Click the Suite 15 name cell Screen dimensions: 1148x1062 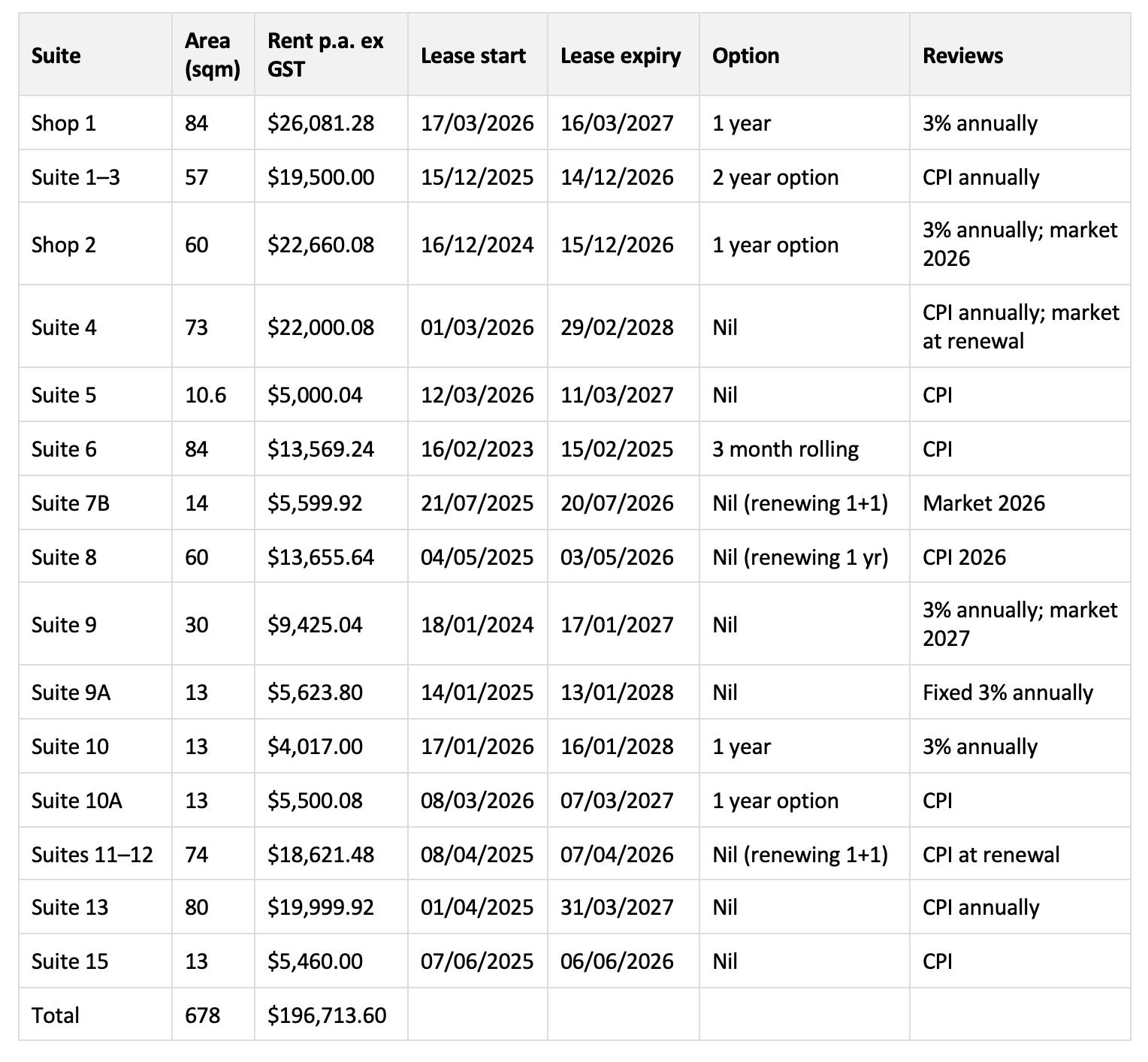pyautogui.click(x=70, y=961)
